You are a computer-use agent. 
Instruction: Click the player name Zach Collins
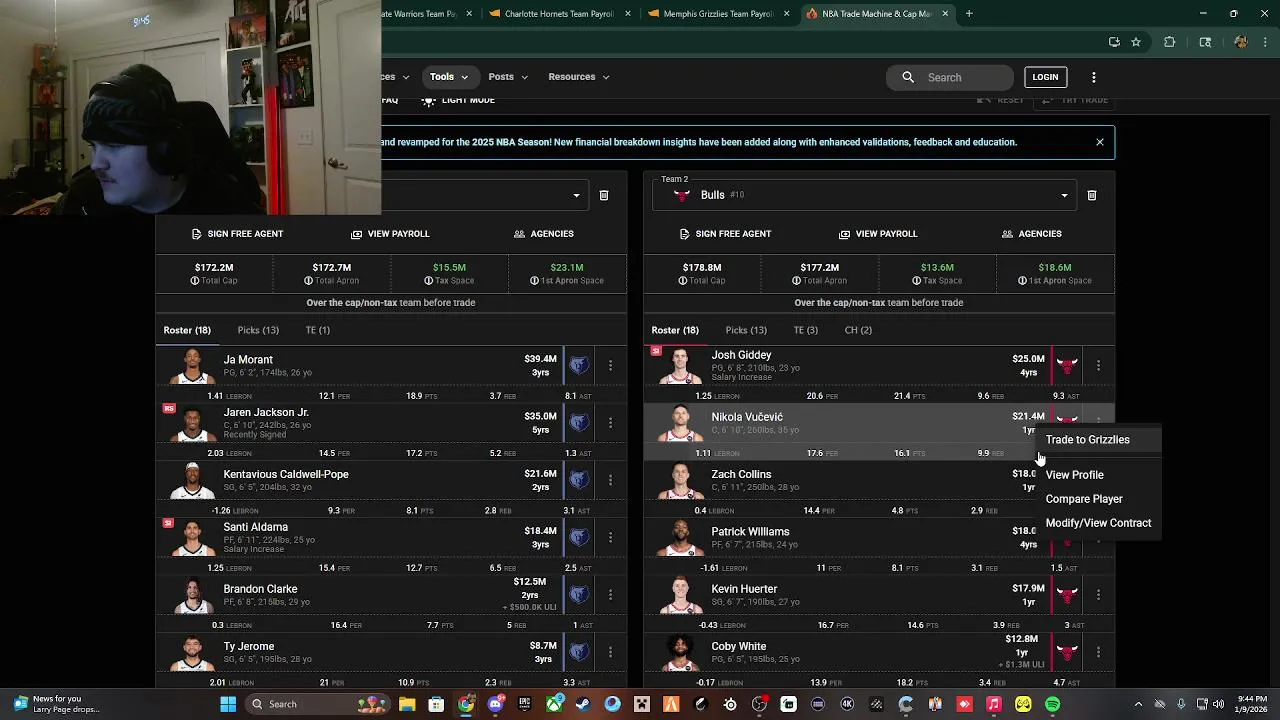(x=741, y=475)
